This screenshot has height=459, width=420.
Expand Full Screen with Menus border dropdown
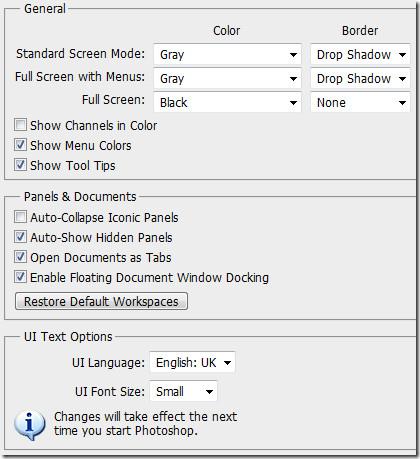pos(360,79)
